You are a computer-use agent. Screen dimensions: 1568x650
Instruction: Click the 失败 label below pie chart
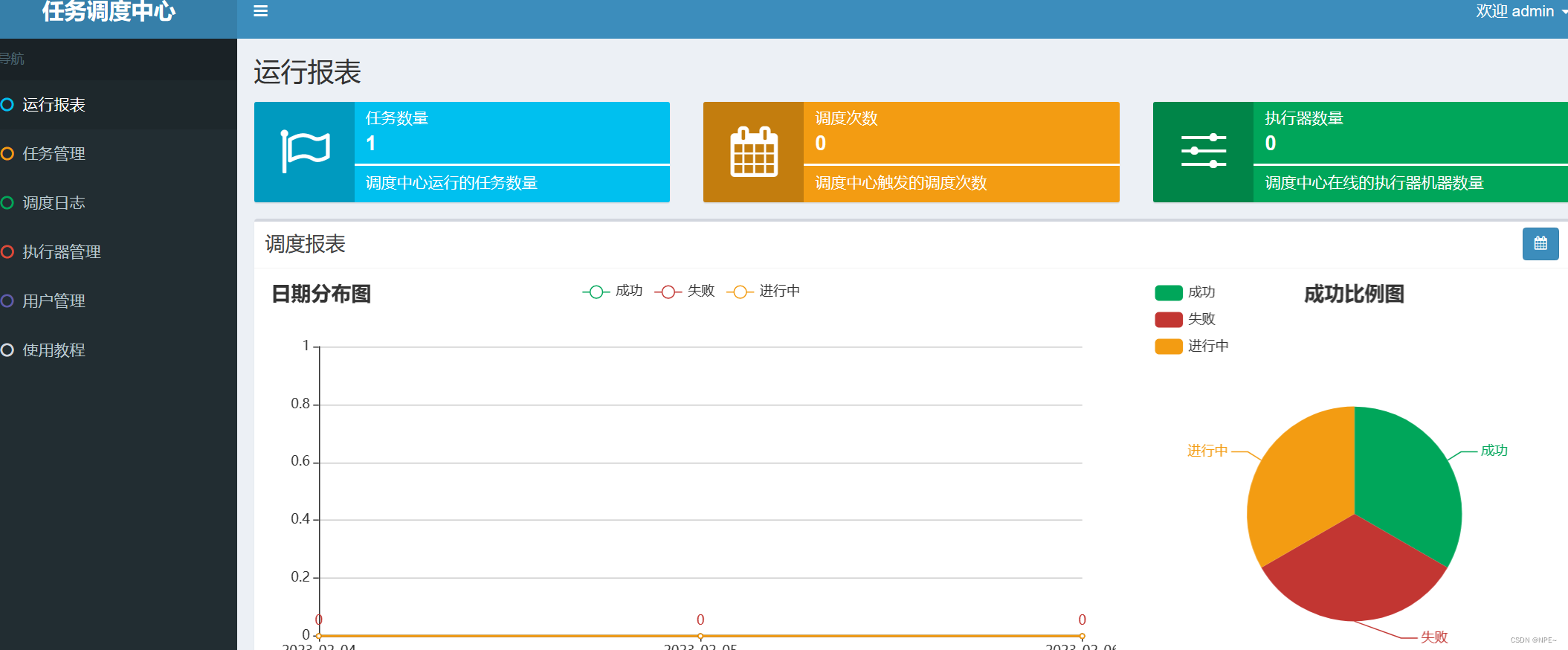(x=1434, y=637)
